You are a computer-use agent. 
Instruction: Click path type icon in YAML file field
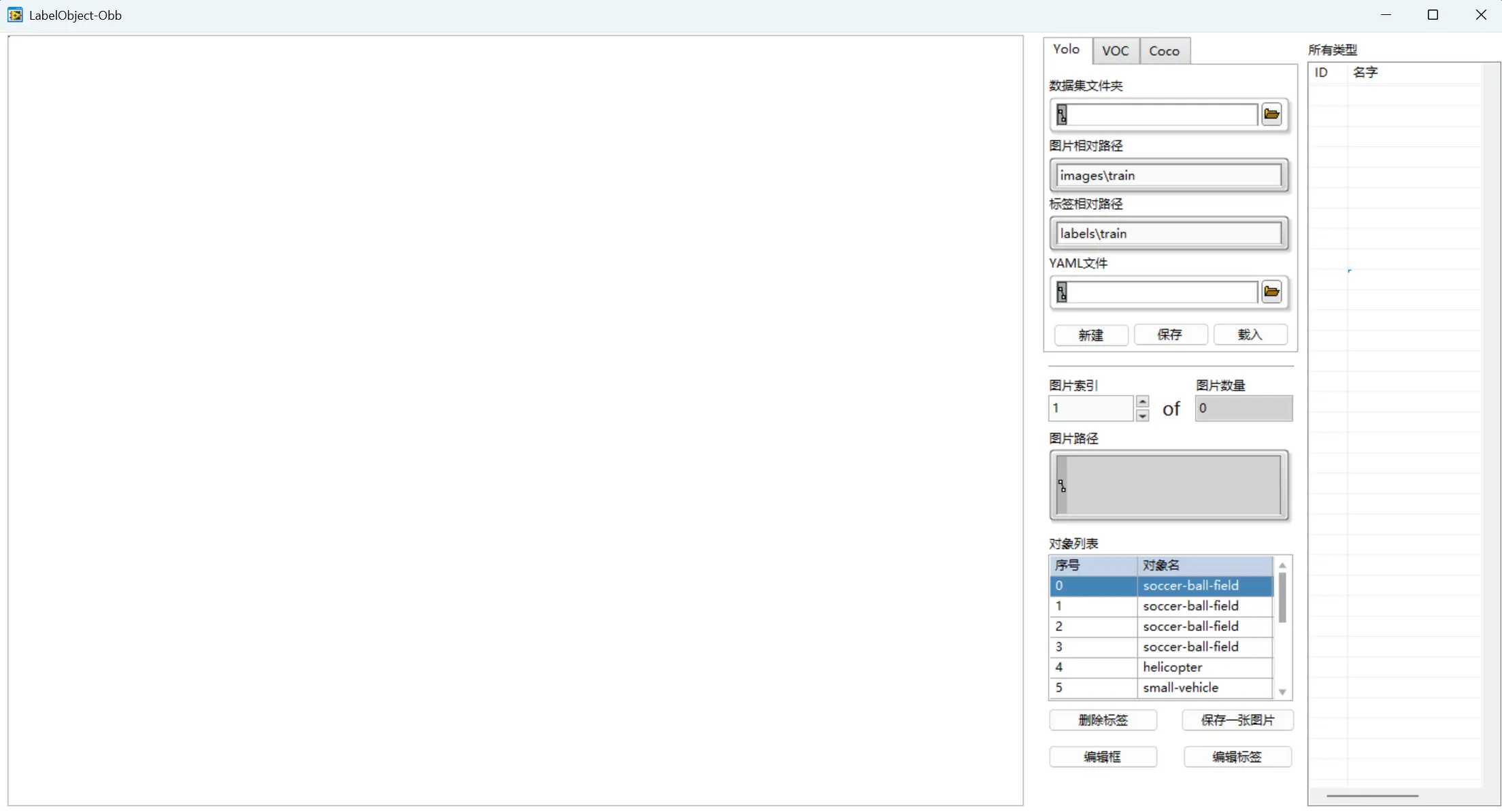(x=1062, y=292)
